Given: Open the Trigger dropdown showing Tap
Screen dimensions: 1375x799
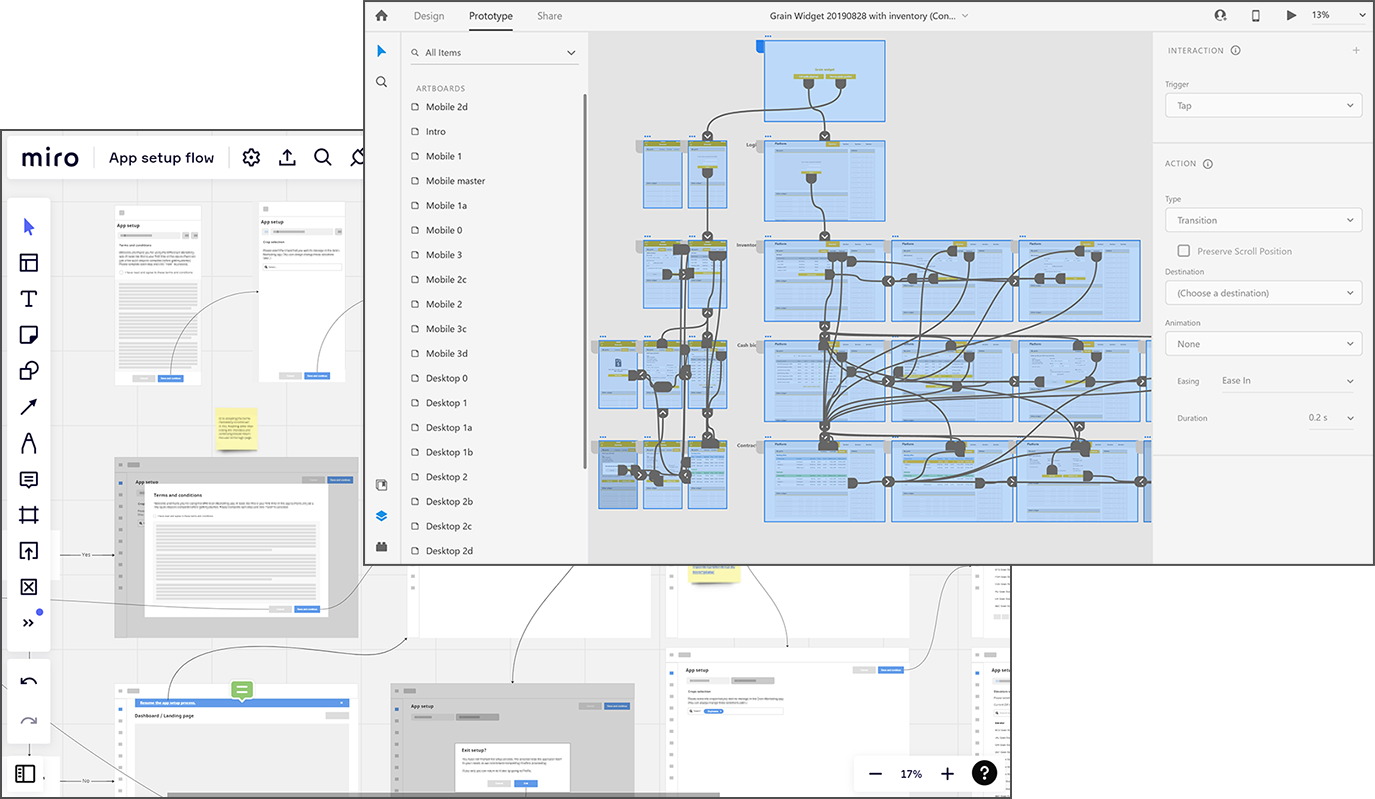Looking at the screenshot, I should tap(1263, 105).
